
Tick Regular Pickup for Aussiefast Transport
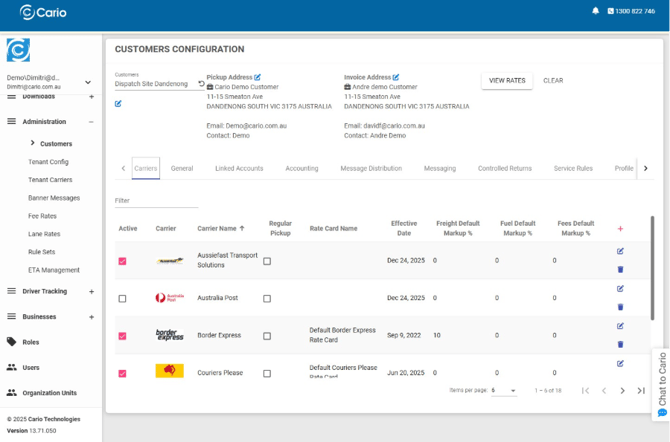coord(267,261)
